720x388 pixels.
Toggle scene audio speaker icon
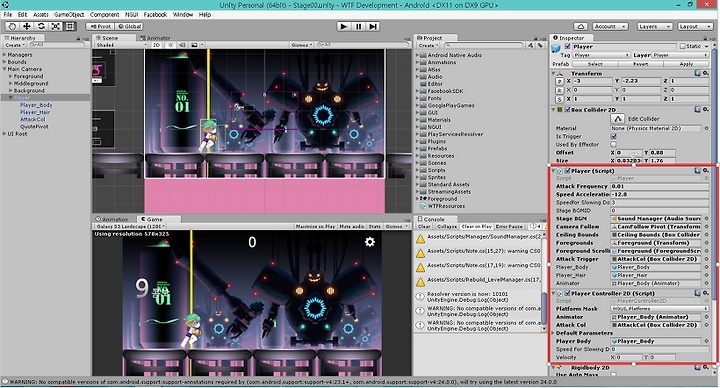(182, 45)
